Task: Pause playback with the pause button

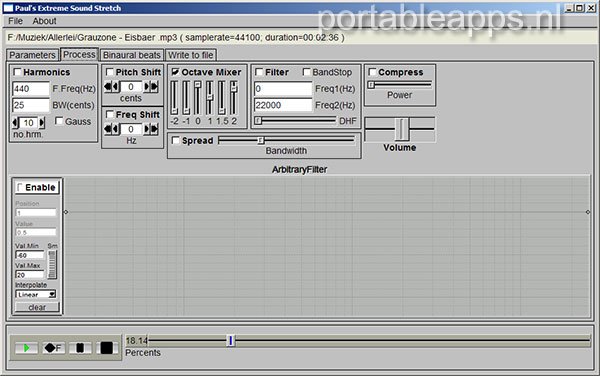Action: (80, 348)
